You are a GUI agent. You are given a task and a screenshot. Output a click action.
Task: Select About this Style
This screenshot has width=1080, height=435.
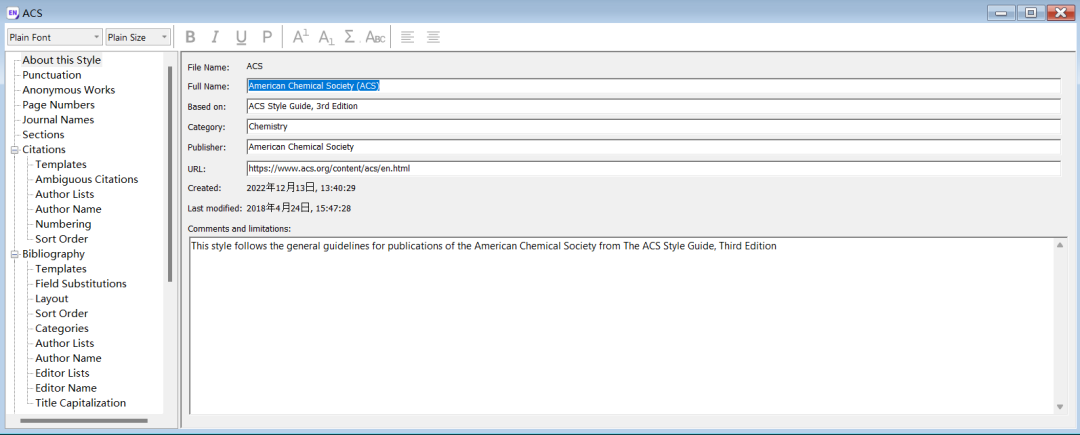point(61,60)
